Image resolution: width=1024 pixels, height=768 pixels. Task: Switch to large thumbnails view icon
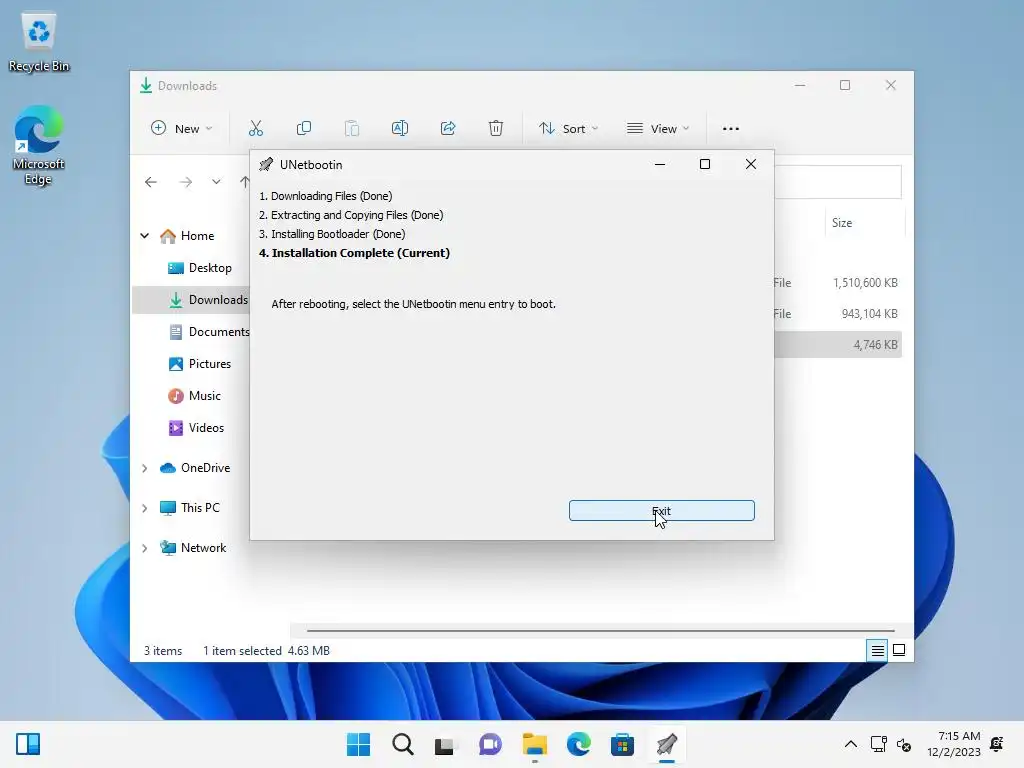click(x=899, y=650)
